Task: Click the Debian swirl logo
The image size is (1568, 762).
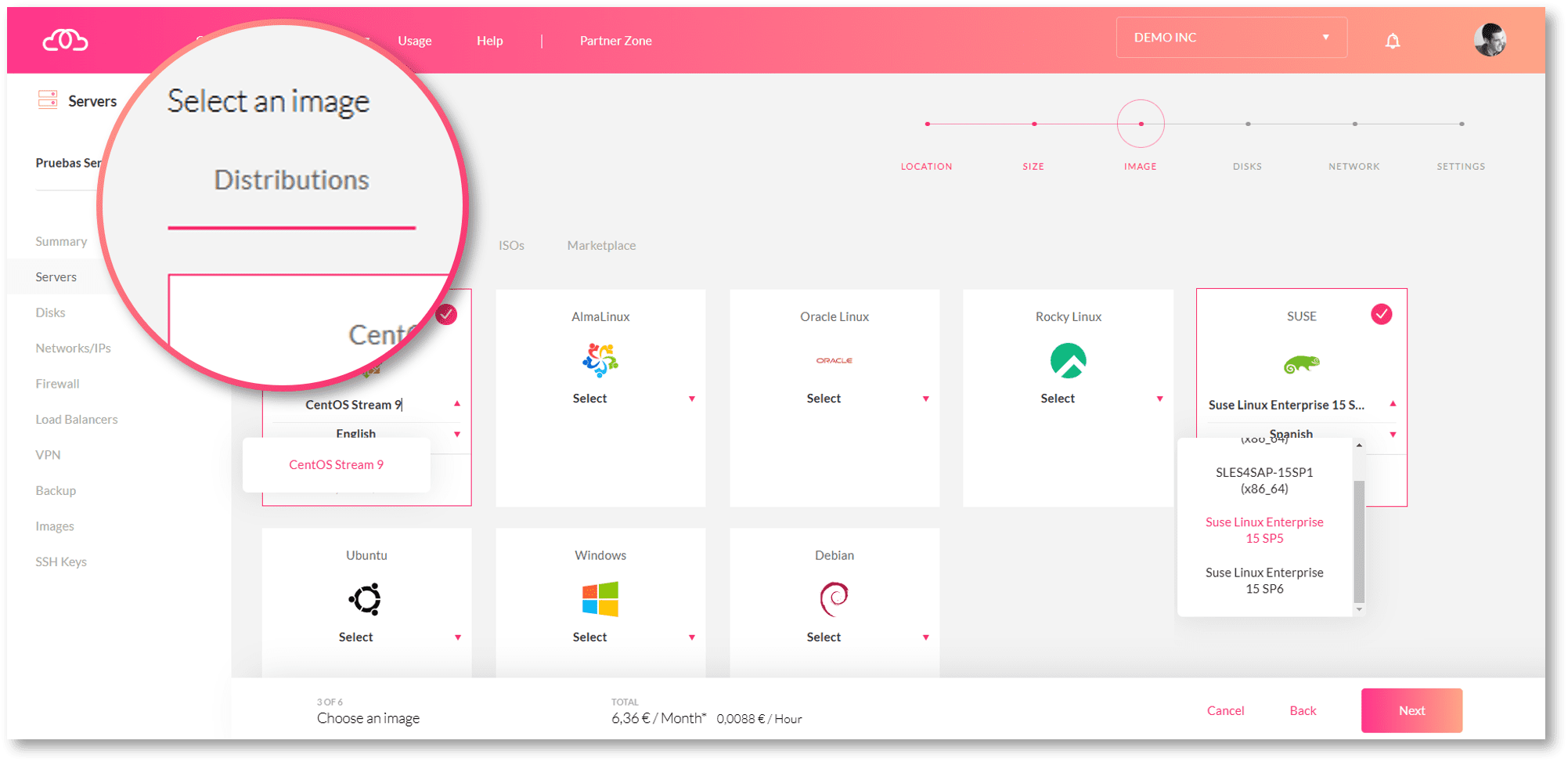Action: click(834, 599)
